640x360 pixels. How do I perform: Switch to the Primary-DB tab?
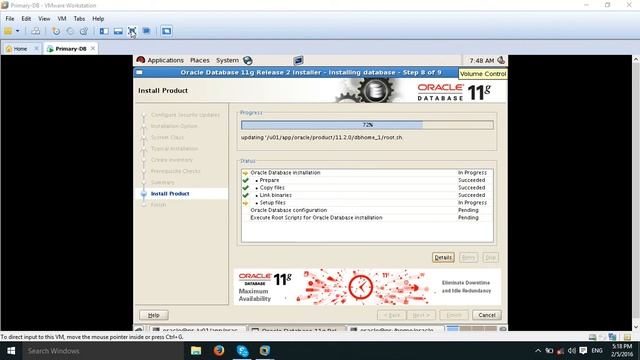click(x=70, y=49)
